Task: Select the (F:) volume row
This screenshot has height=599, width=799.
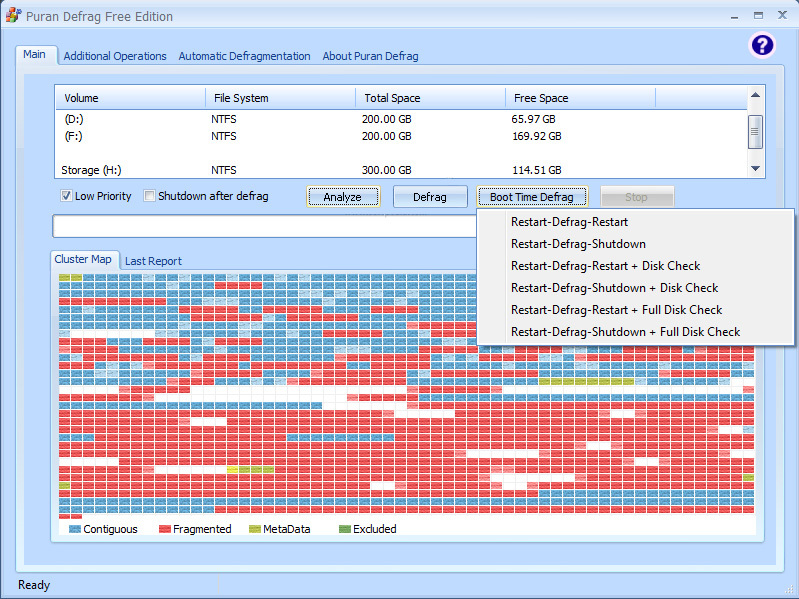Action: [401, 136]
